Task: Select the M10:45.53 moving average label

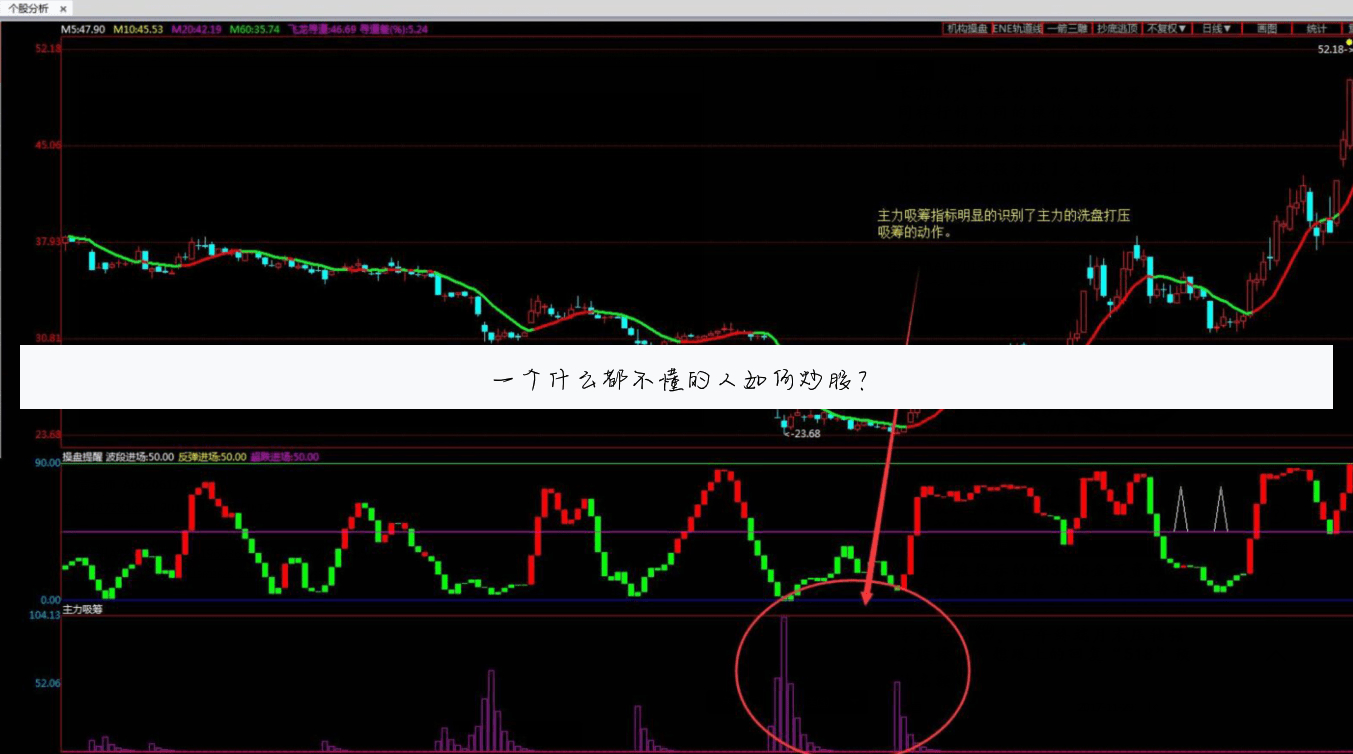Action: (138, 29)
